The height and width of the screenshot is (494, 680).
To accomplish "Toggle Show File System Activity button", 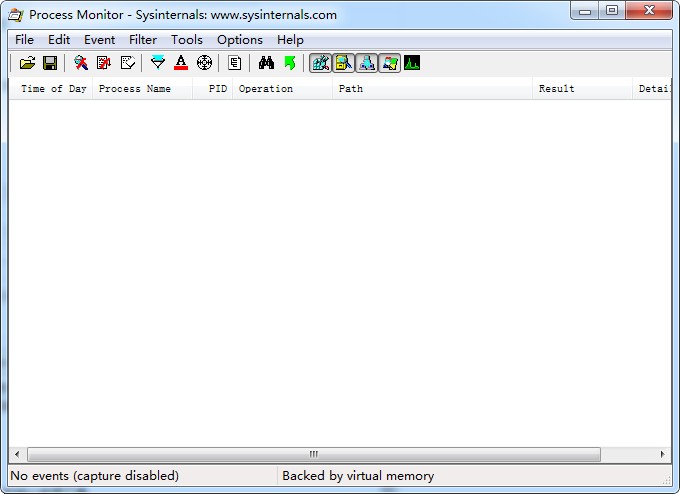I will click(x=343, y=63).
